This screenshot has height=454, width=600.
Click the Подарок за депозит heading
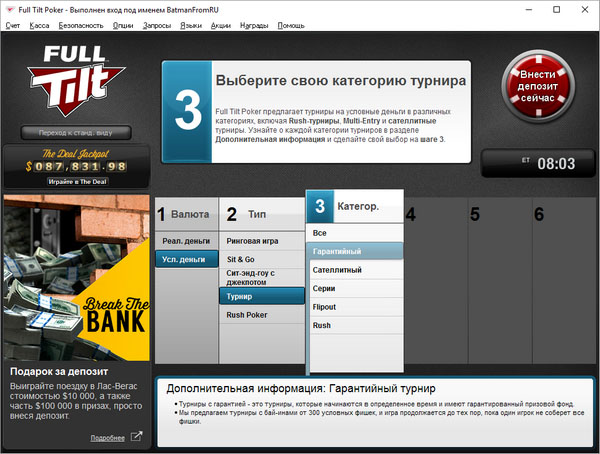coord(59,371)
